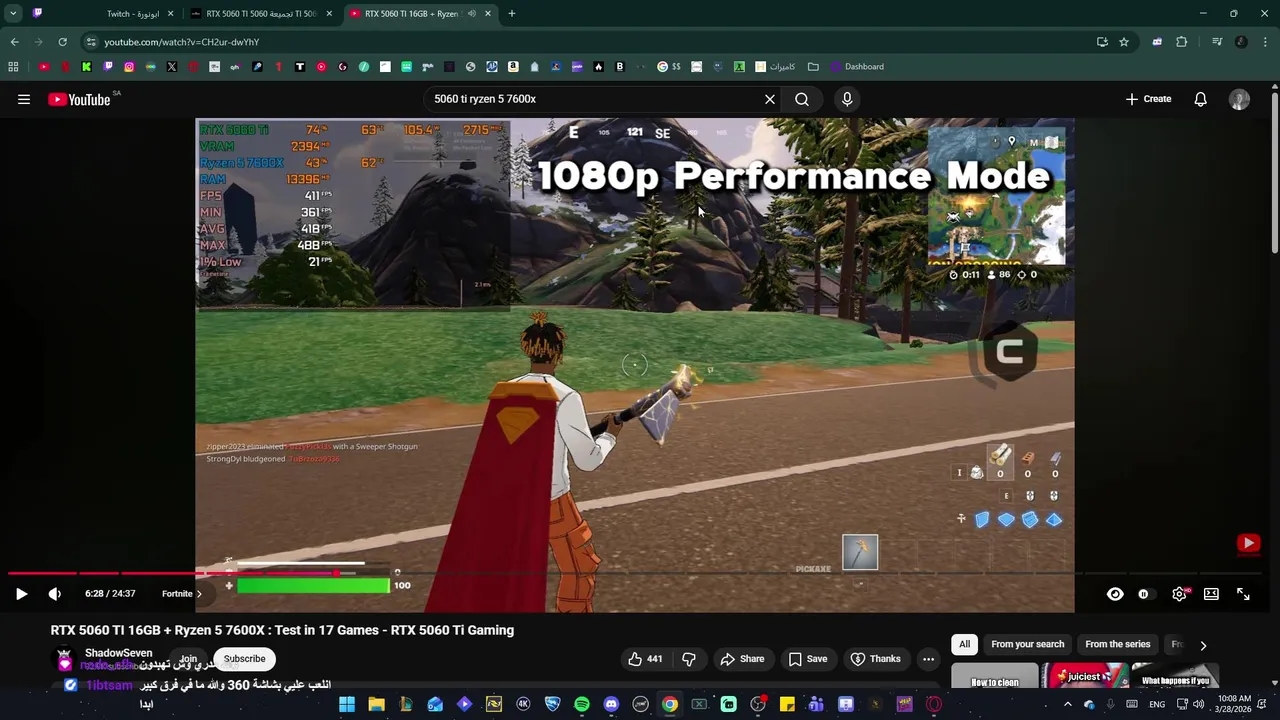Open the clock showing 10:08 AM

[x=1235, y=705]
